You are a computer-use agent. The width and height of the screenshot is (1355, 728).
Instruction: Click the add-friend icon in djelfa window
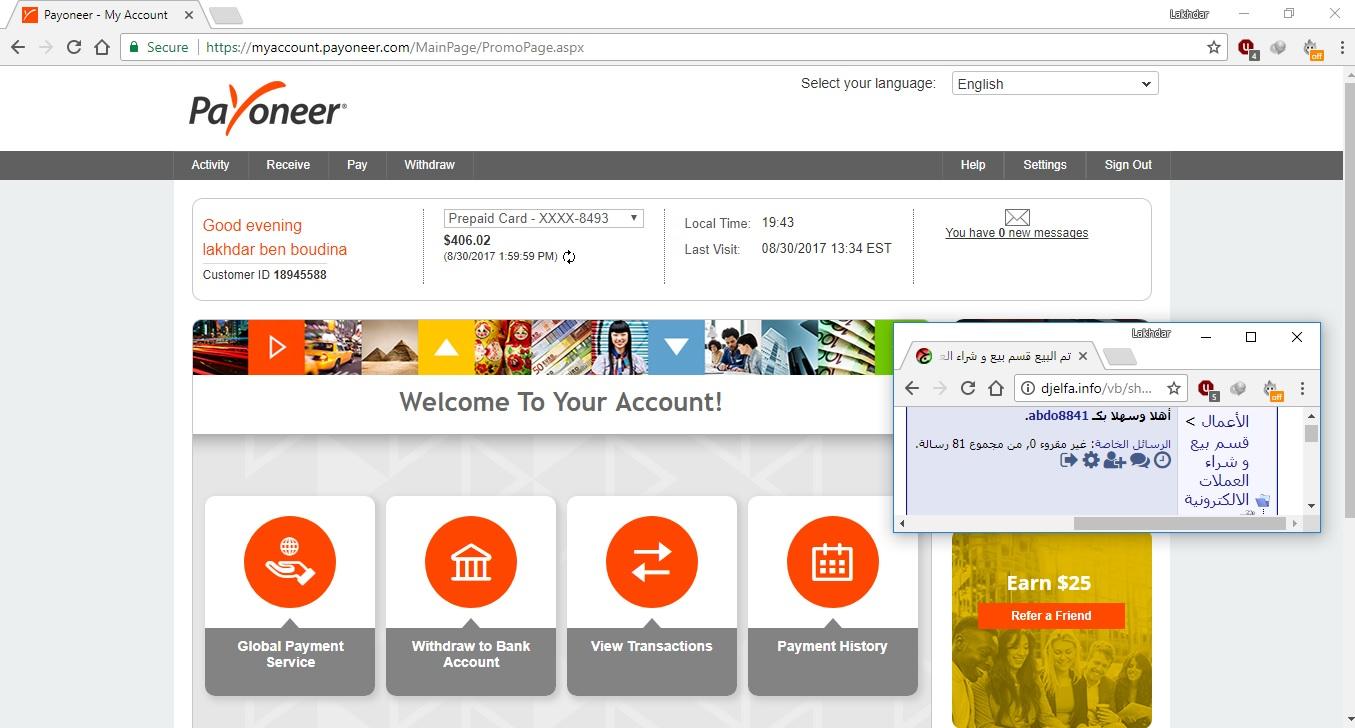click(x=1114, y=460)
